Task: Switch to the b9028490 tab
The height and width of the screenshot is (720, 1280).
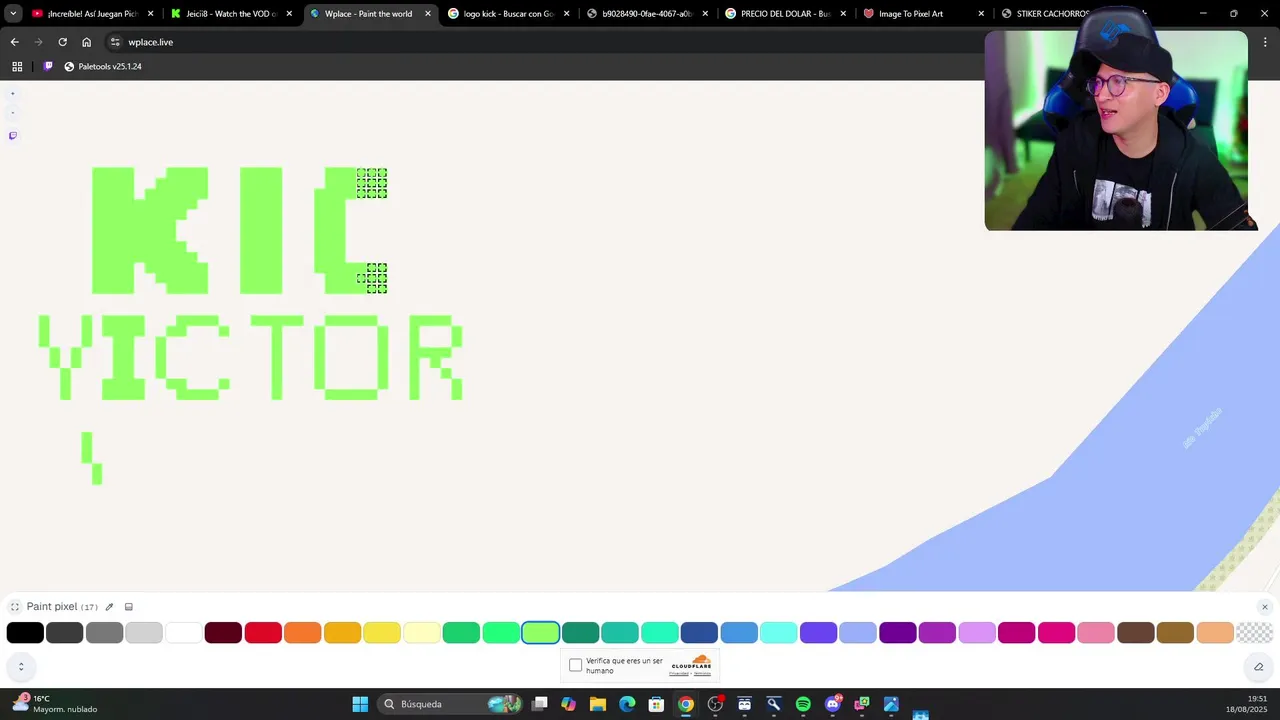Action: [x=646, y=14]
